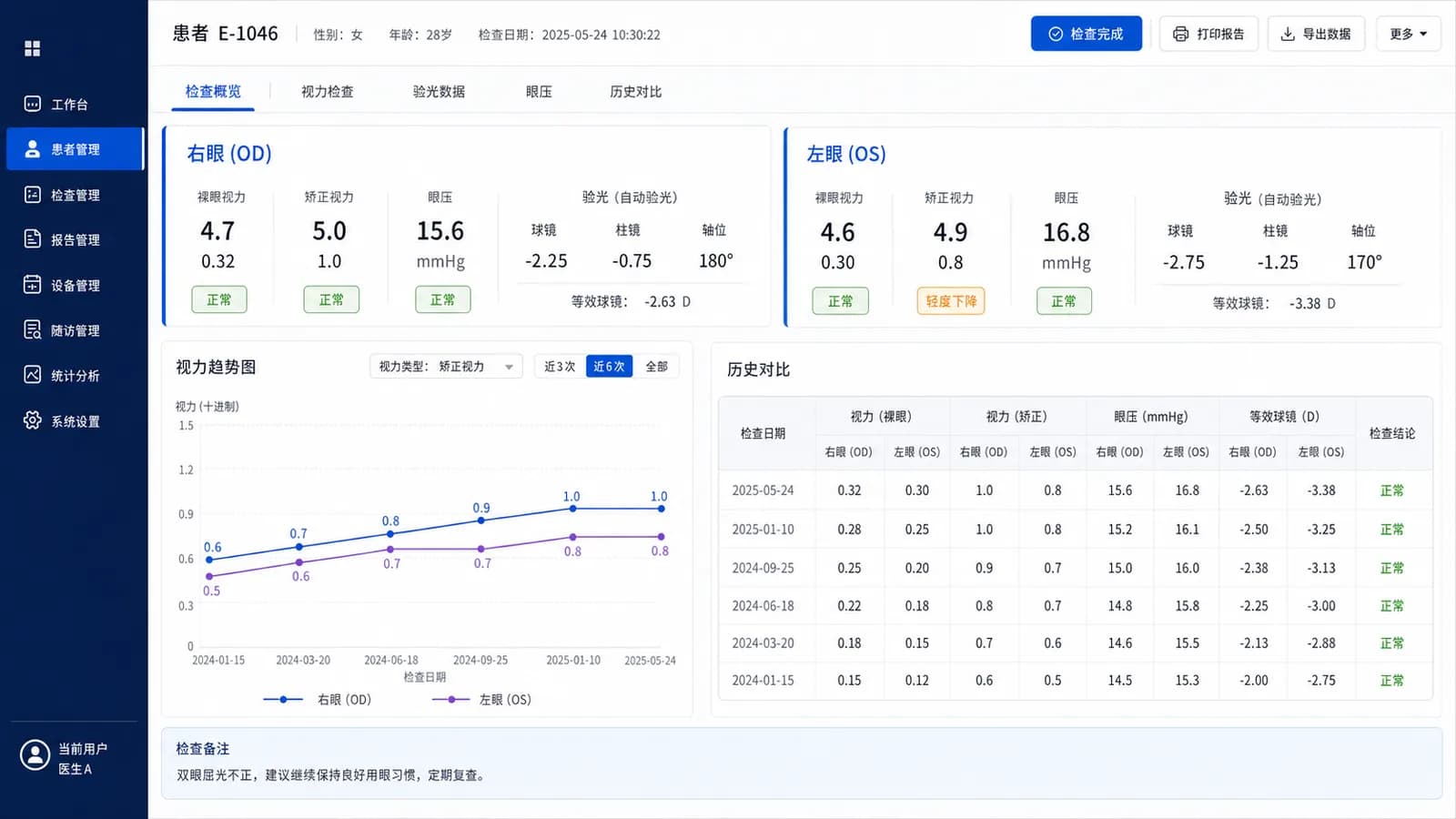Click the 右眼 (OD) card title
Image resolution: width=1456 pixels, height=819 pixels.
(x=229, y=153)
